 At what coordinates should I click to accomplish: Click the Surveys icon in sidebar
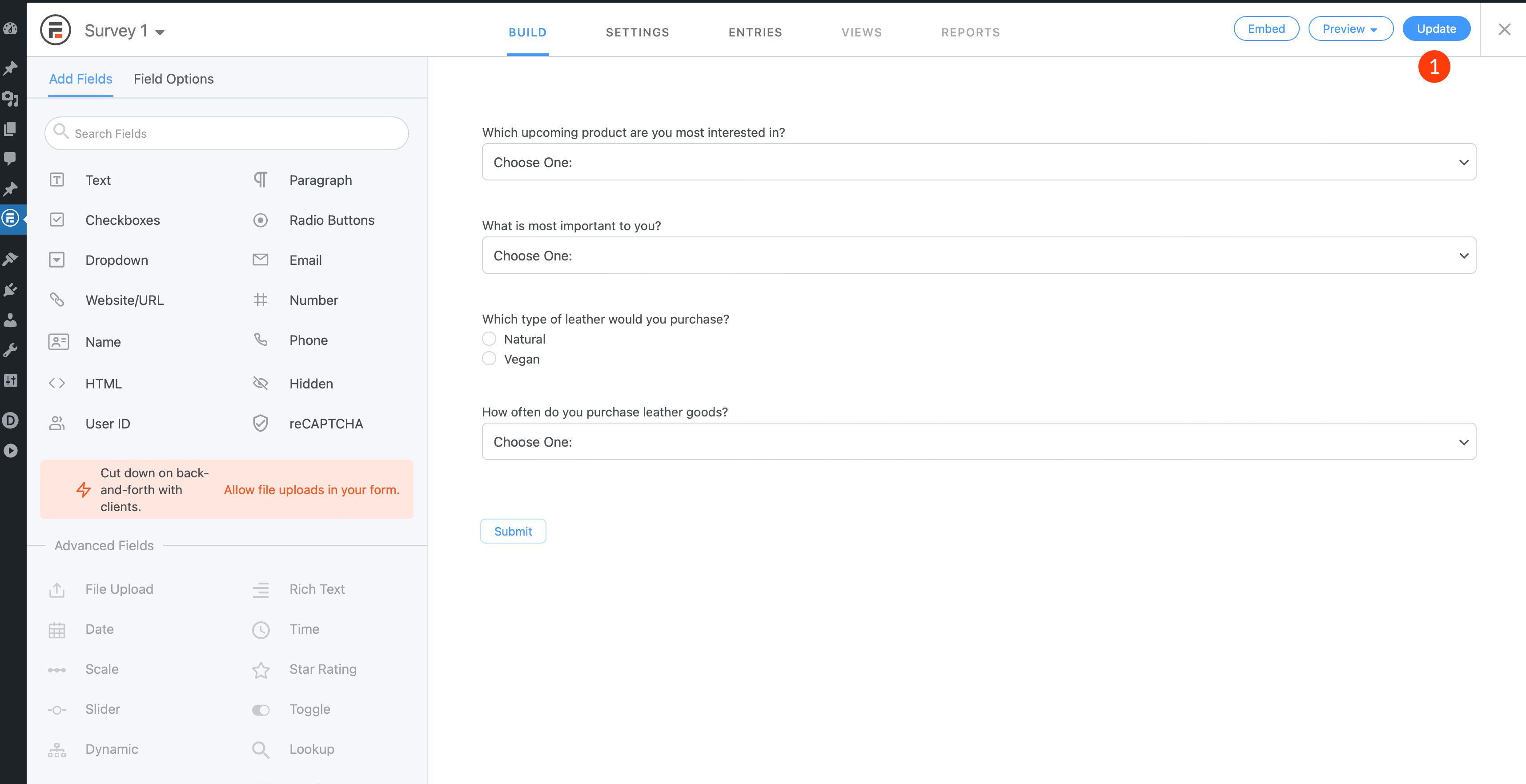click(12, 217)
